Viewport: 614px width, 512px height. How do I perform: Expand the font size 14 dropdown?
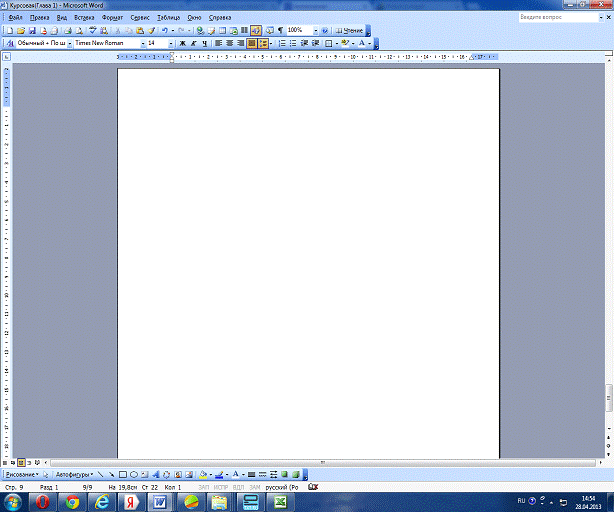point(170,44)
